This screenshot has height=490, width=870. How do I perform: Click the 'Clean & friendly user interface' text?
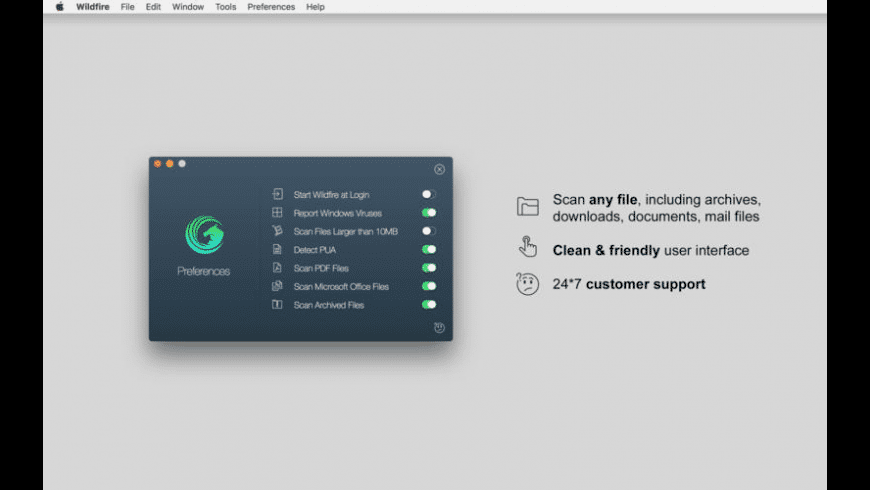(x=651, y=250)
